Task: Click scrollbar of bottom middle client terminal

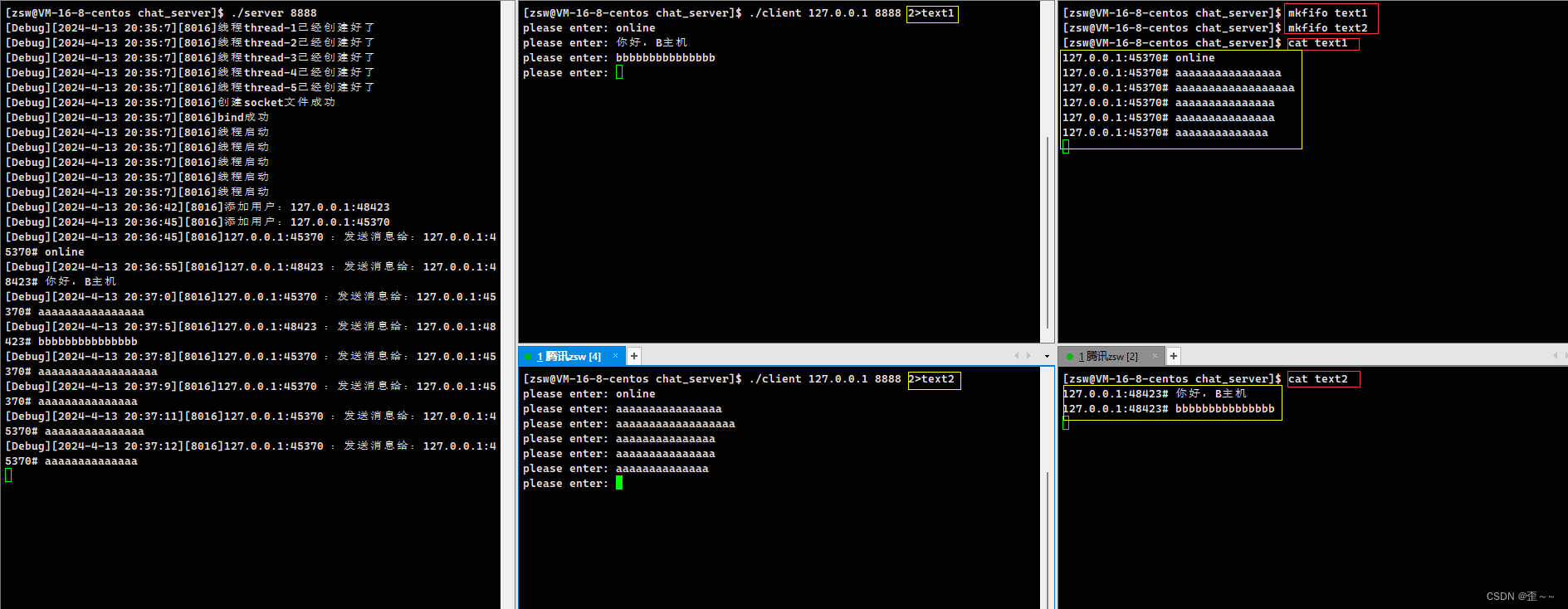Action: tap(1048, 539)
